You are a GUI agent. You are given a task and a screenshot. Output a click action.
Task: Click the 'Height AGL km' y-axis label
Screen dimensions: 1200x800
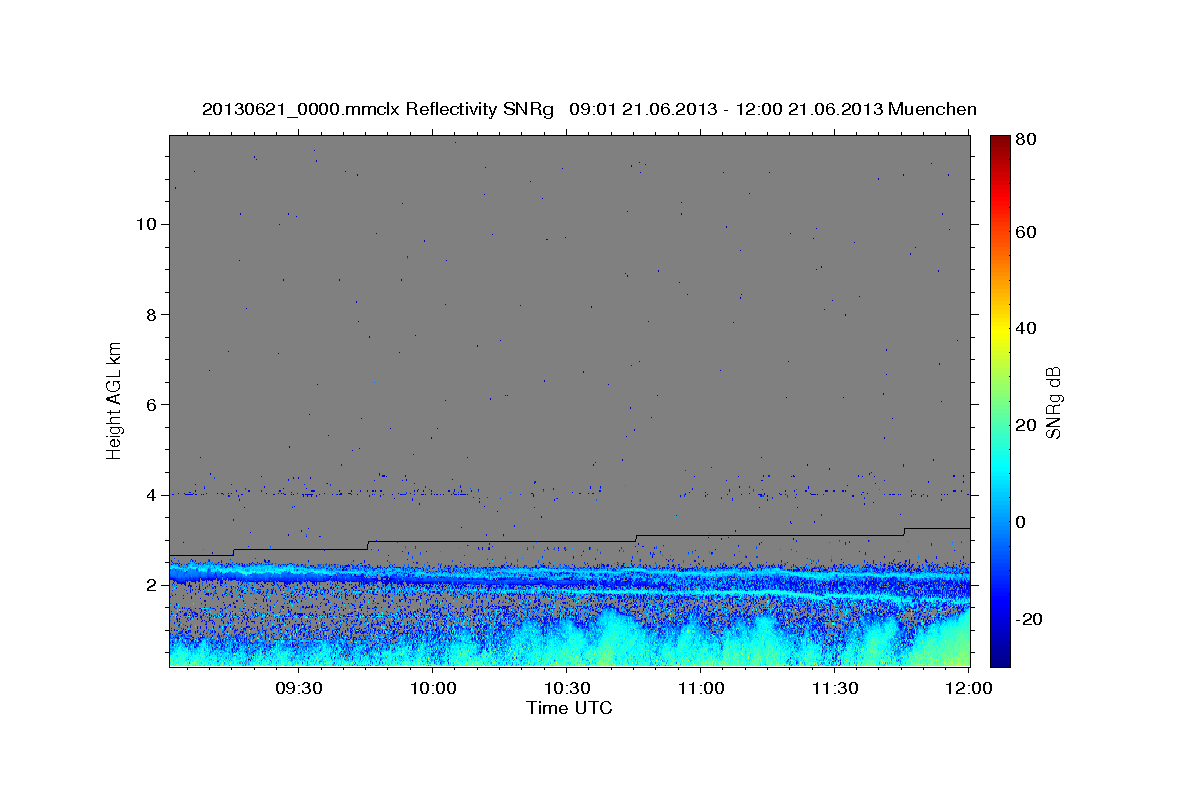point(115,400)
